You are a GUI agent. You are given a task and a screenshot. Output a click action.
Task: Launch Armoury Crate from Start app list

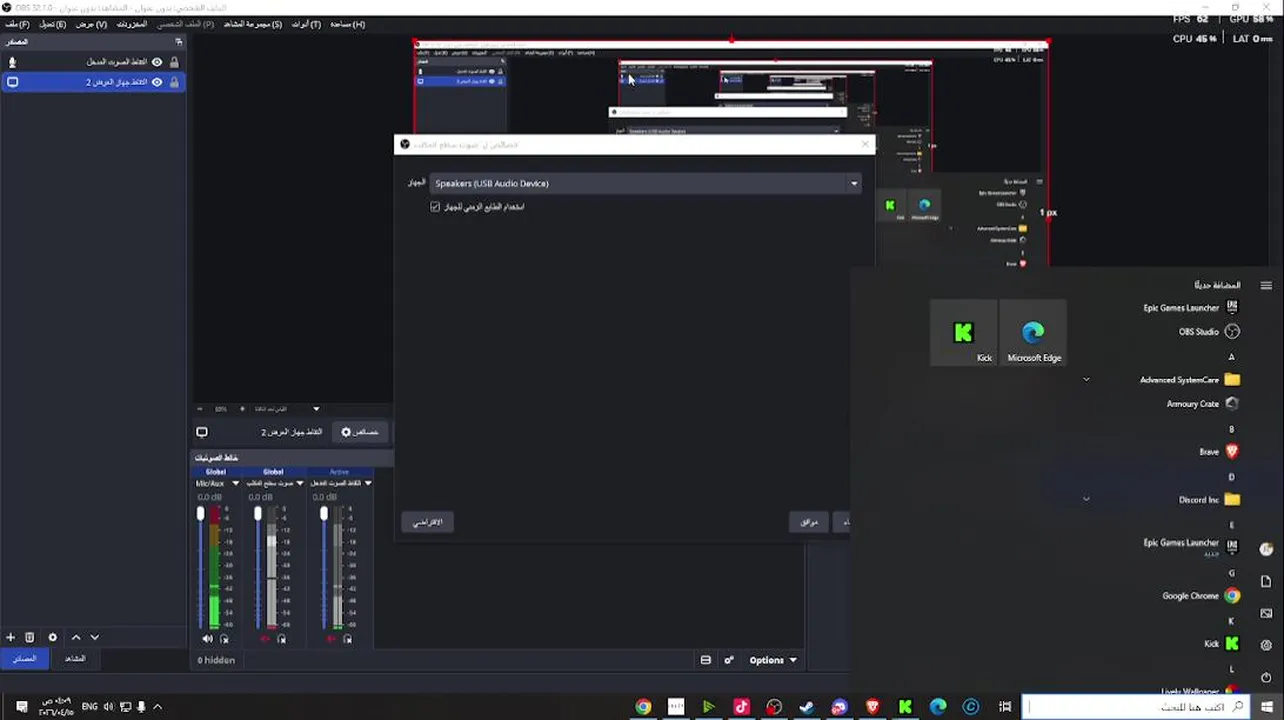(1203, 404)
